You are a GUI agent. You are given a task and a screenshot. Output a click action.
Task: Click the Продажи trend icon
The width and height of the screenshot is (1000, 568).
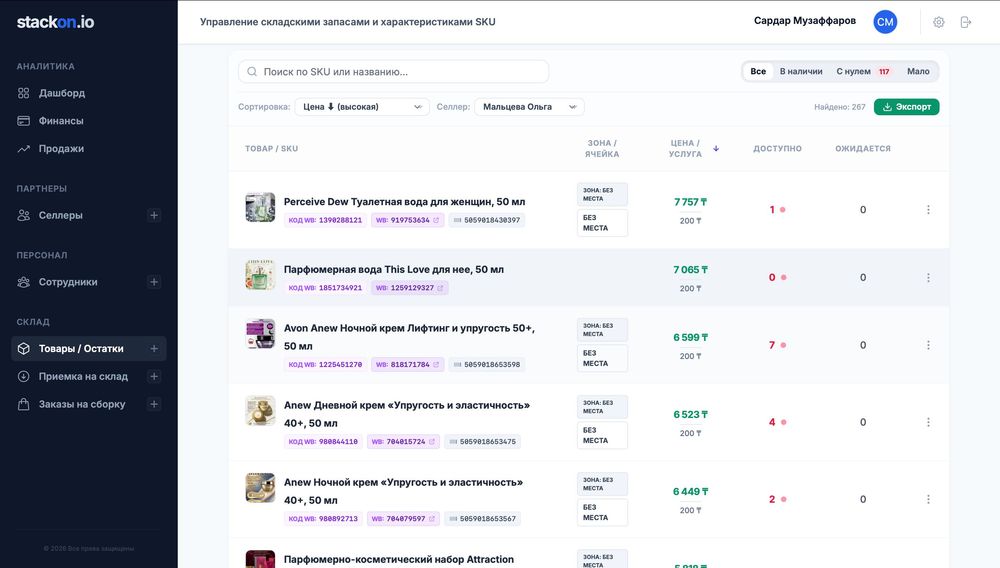24,149
